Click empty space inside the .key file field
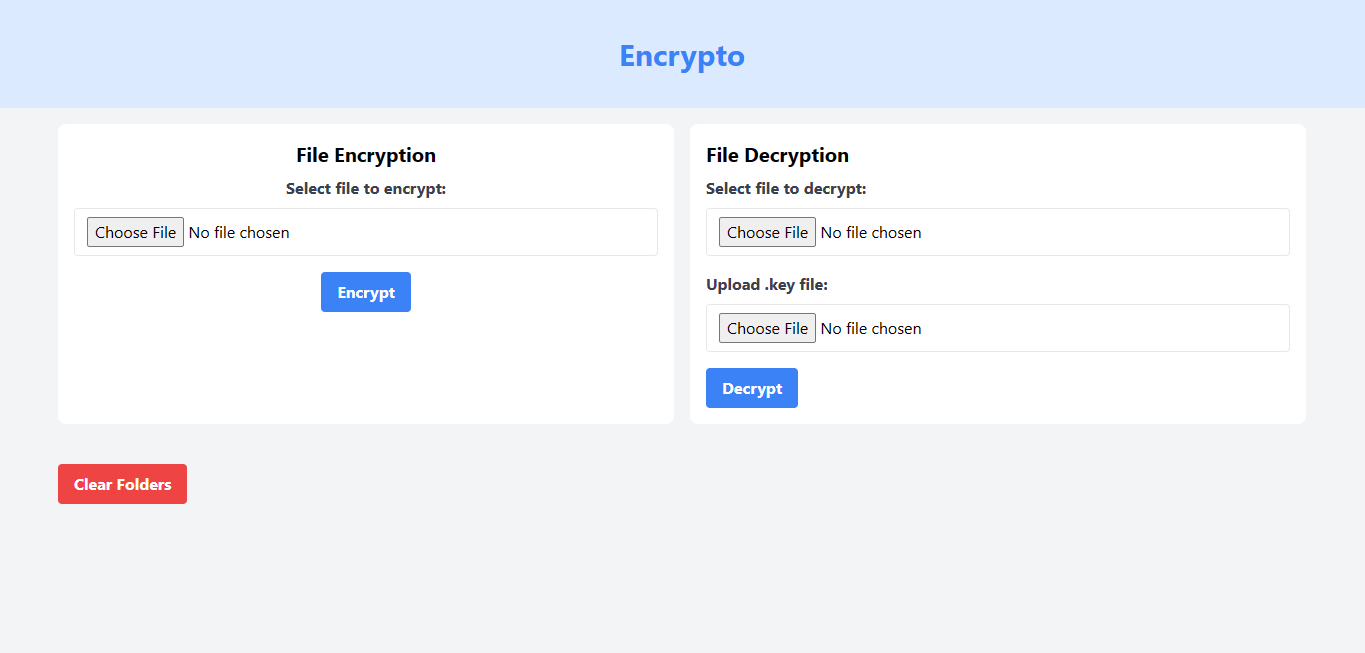This screenshot has width=1365, height=653. point(1100,328)
